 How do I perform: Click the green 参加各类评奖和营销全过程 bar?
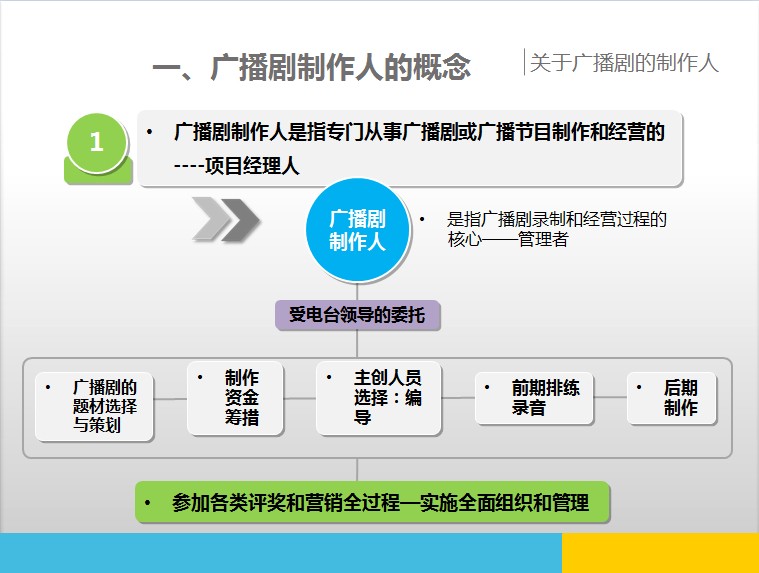pyautogui.click(x=372, y=502)
